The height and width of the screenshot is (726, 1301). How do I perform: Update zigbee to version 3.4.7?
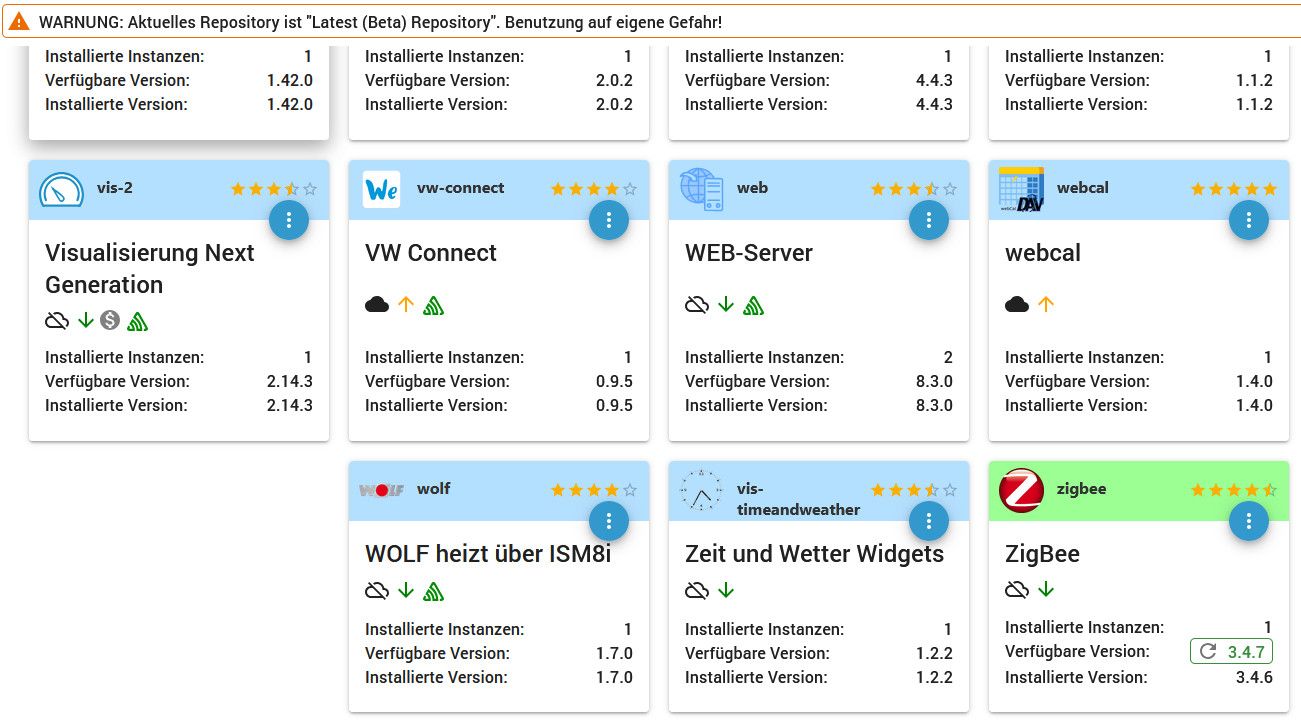click(x=1231, y=652)
